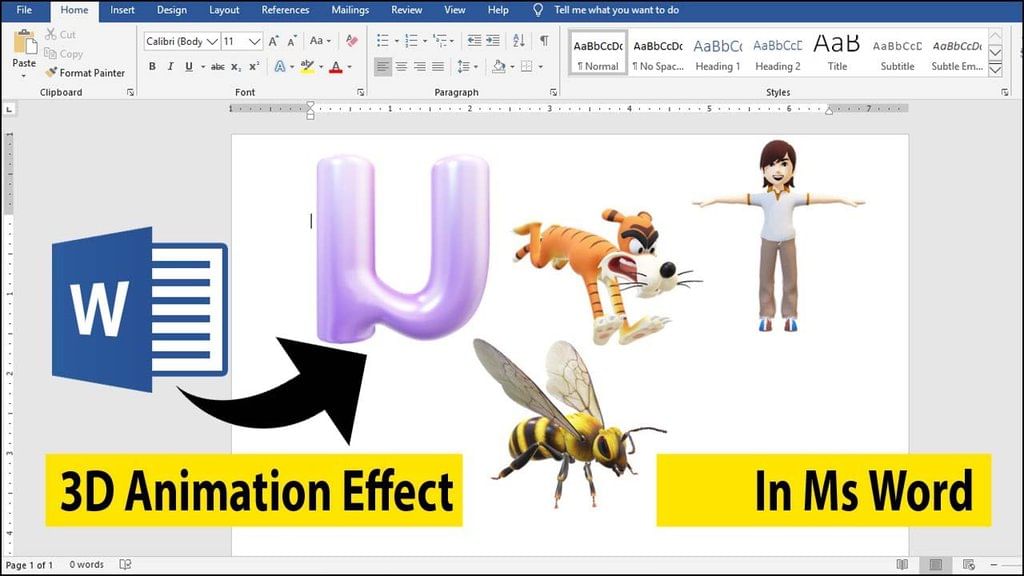Open the borders dropdown
1024x576 pixels.
click(x=541, y=67)
